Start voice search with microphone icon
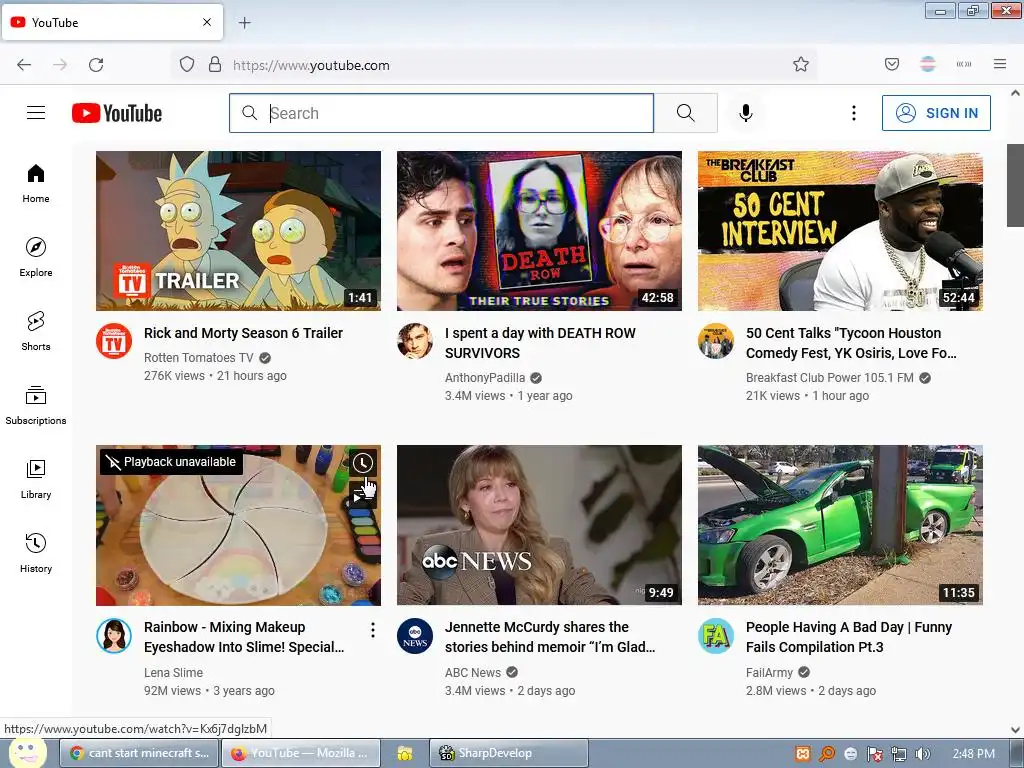 tap(746, 113)
